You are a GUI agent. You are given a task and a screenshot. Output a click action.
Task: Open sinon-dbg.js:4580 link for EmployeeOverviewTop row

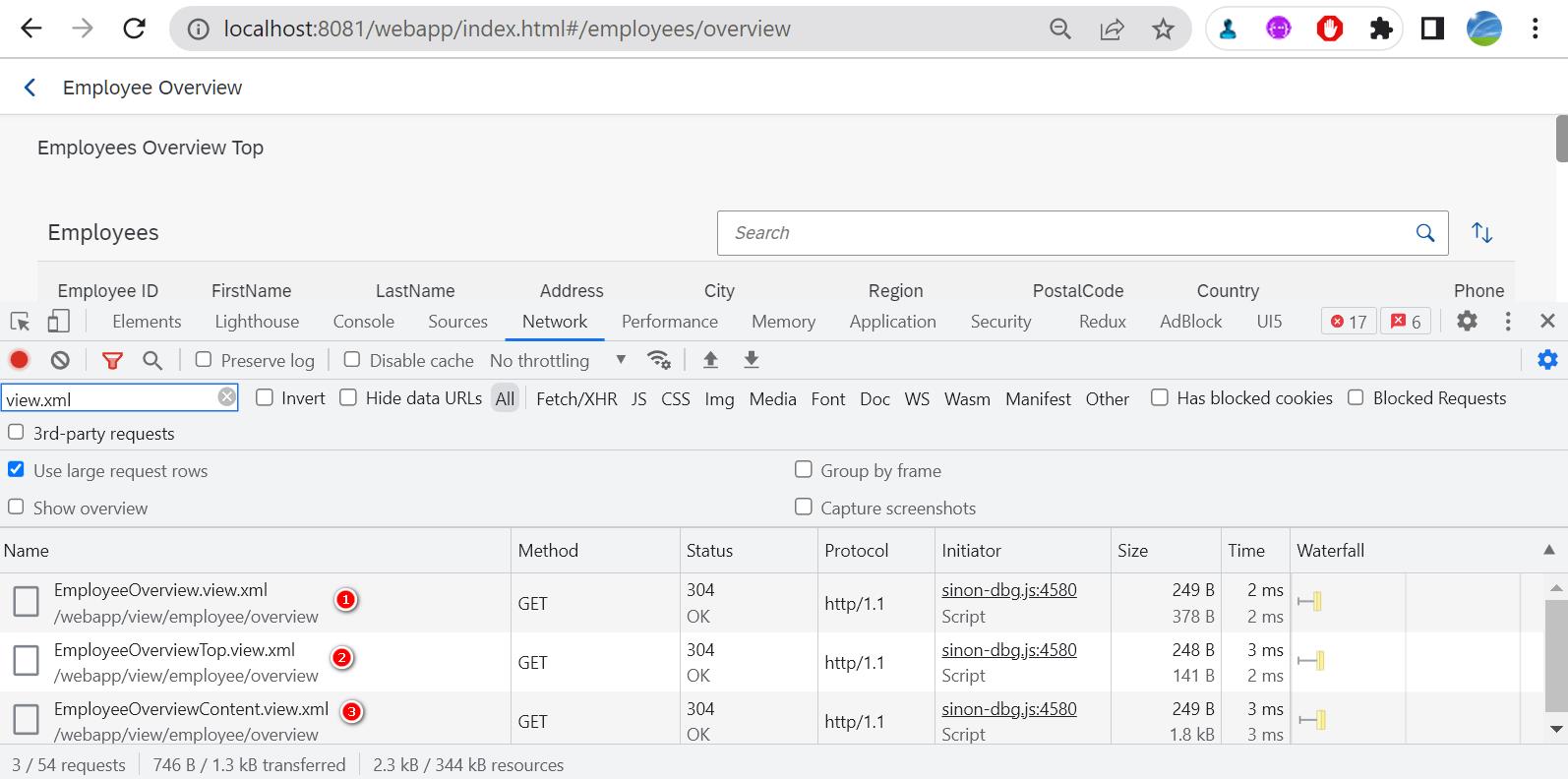click(1009, 649)
